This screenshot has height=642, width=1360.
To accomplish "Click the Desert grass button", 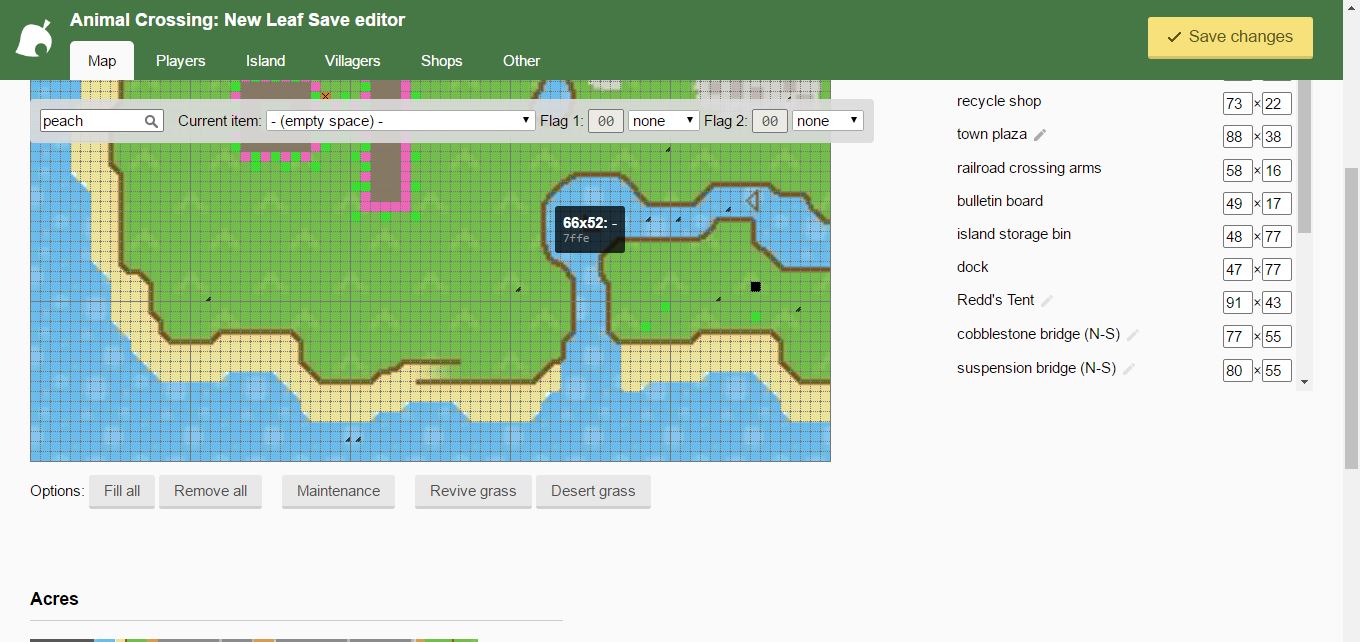I will (593, 491).
